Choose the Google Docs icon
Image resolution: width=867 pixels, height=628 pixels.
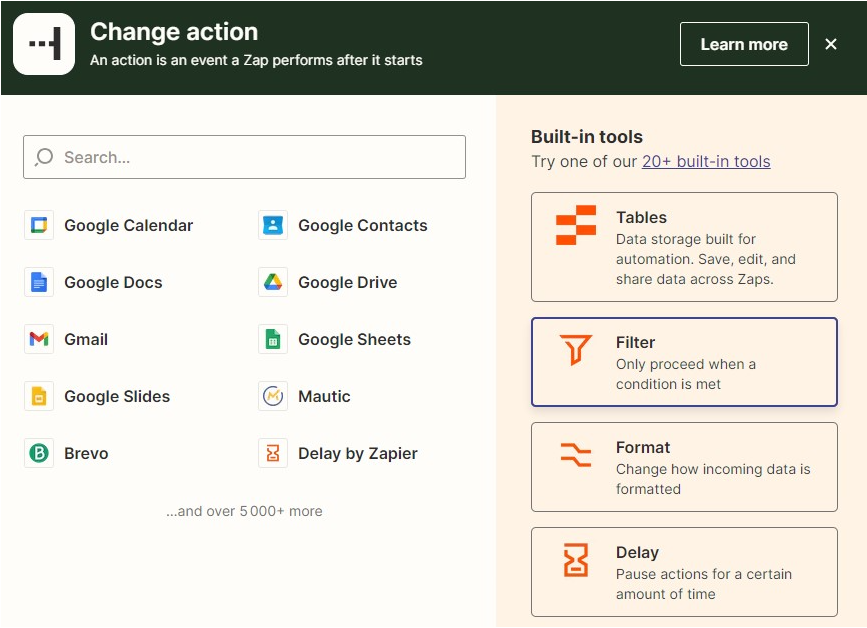[x=39, y=282]
